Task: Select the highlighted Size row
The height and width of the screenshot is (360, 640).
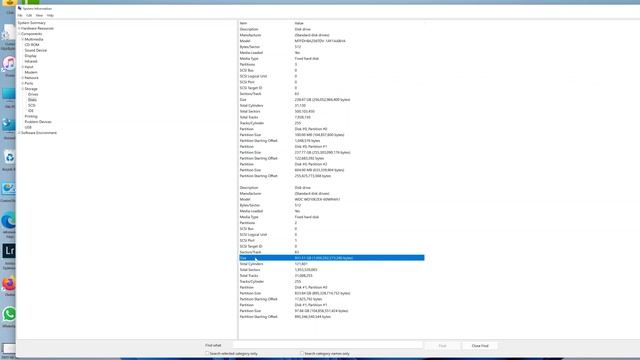Action: click(331, 258)
